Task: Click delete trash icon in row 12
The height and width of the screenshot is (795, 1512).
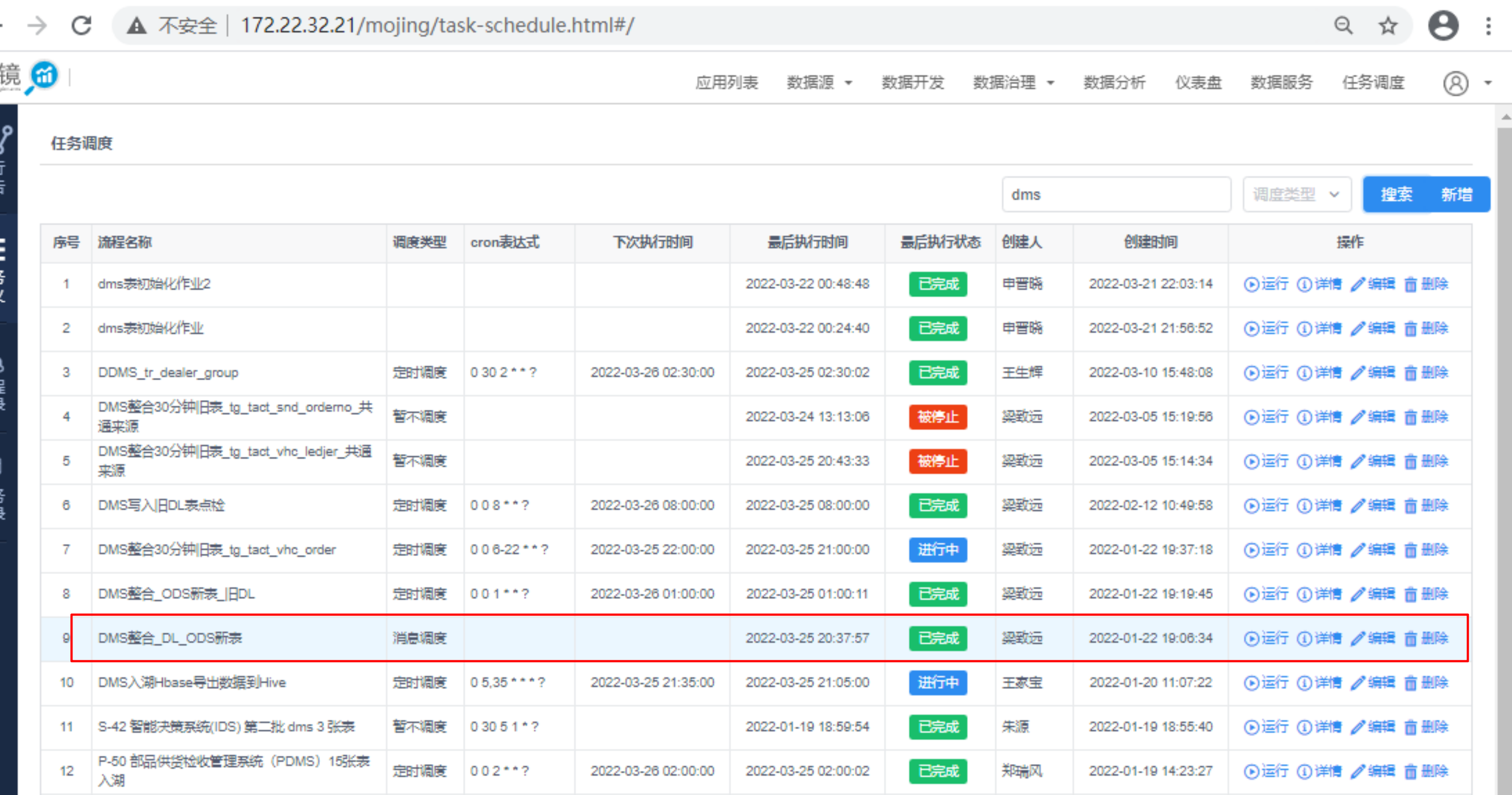Action: click(x=1410, y=772)
